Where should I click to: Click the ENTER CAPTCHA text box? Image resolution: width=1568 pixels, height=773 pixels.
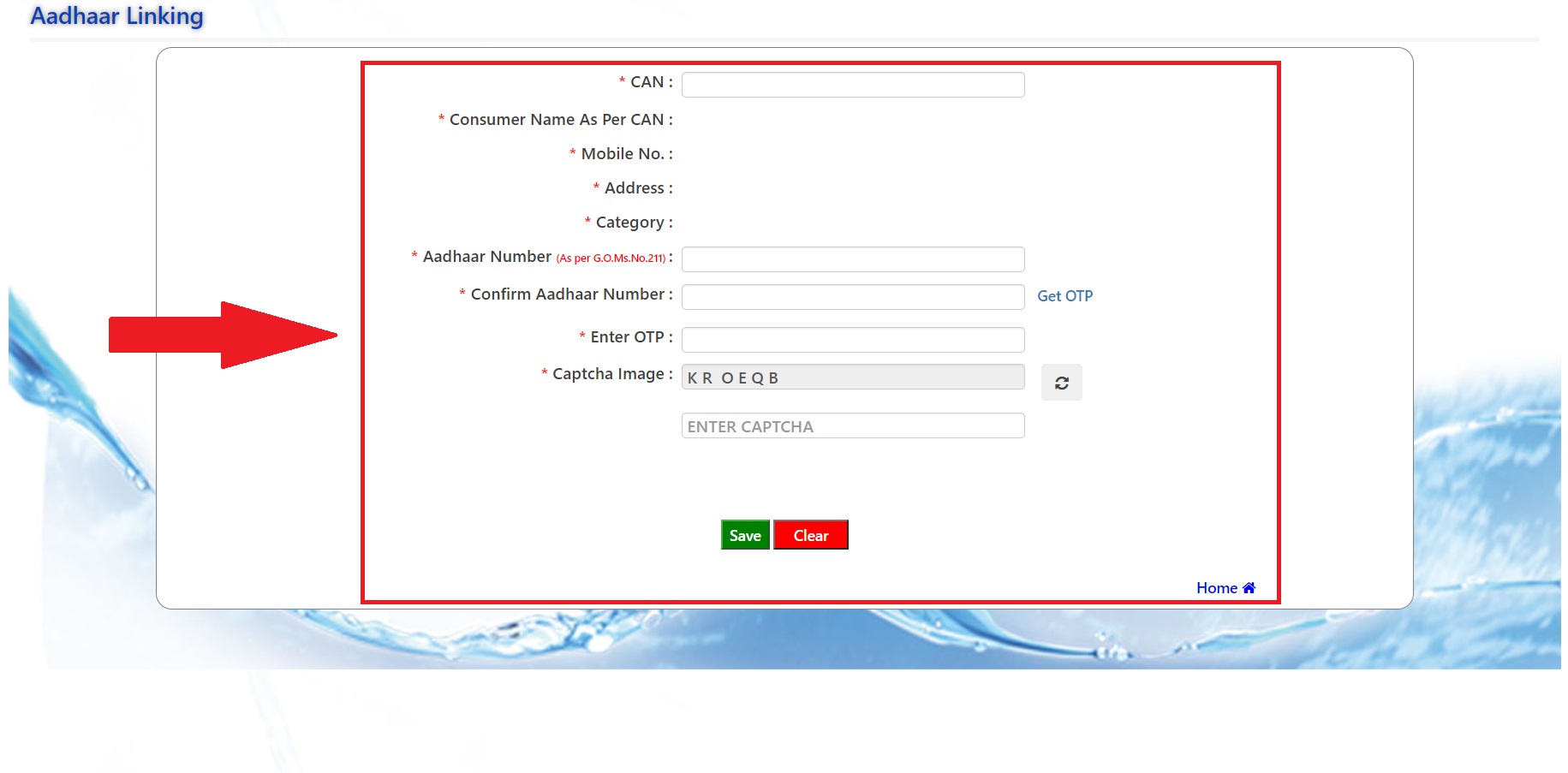(853, 425)
